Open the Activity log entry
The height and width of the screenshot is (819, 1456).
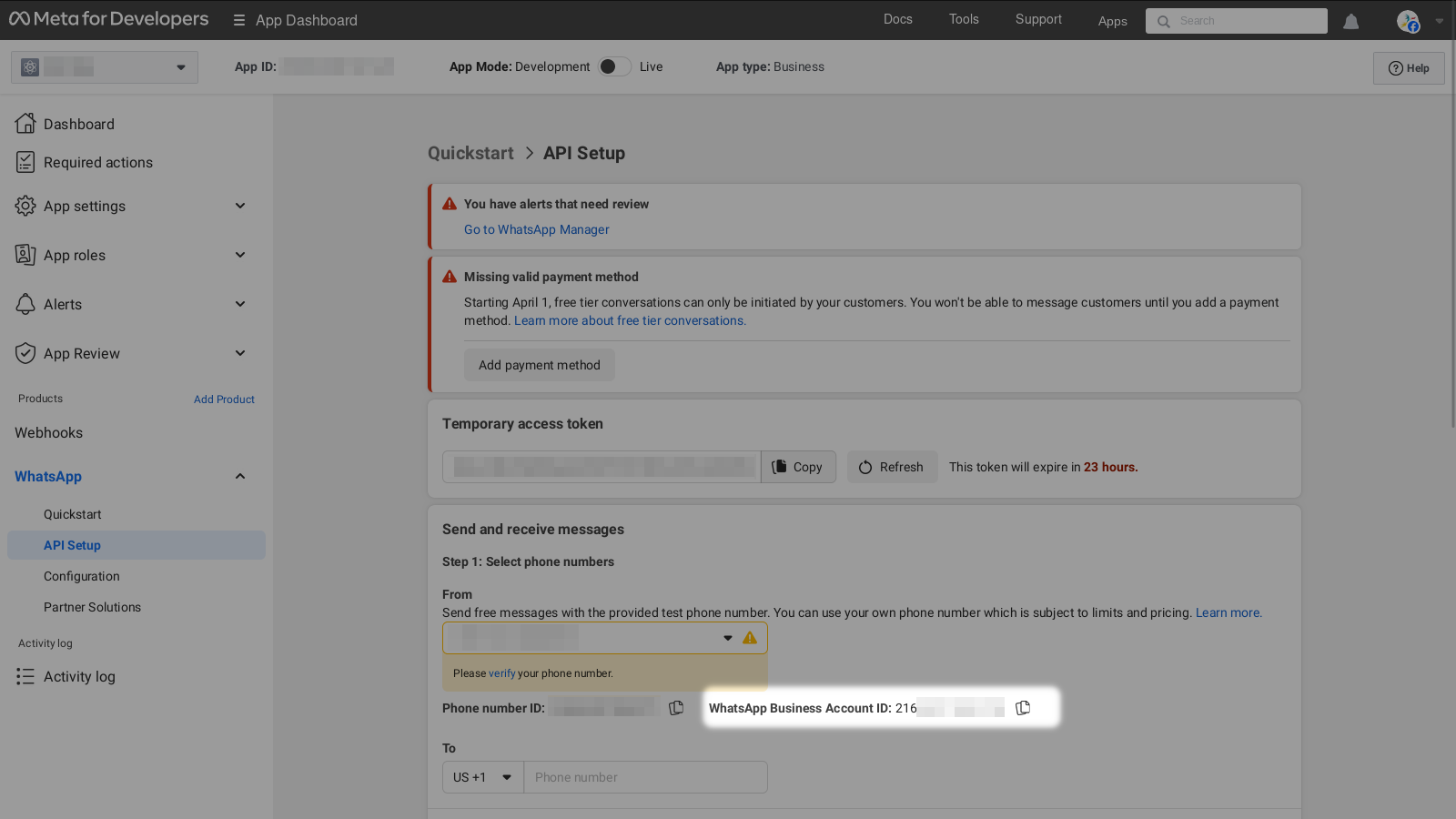pos(79,676)
